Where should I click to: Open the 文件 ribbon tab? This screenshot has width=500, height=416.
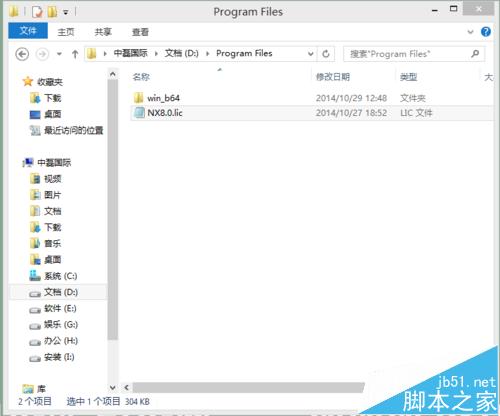point(28,31)
